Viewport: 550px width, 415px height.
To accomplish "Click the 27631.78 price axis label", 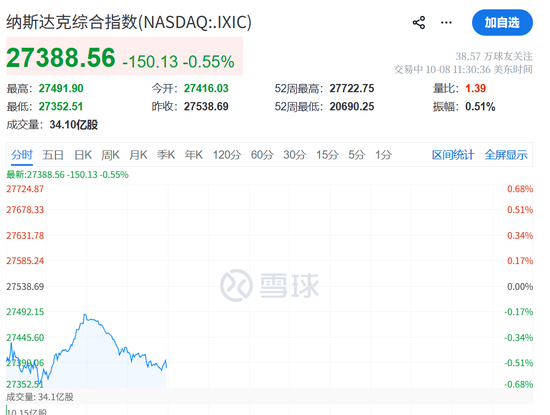I will [25, 235].
